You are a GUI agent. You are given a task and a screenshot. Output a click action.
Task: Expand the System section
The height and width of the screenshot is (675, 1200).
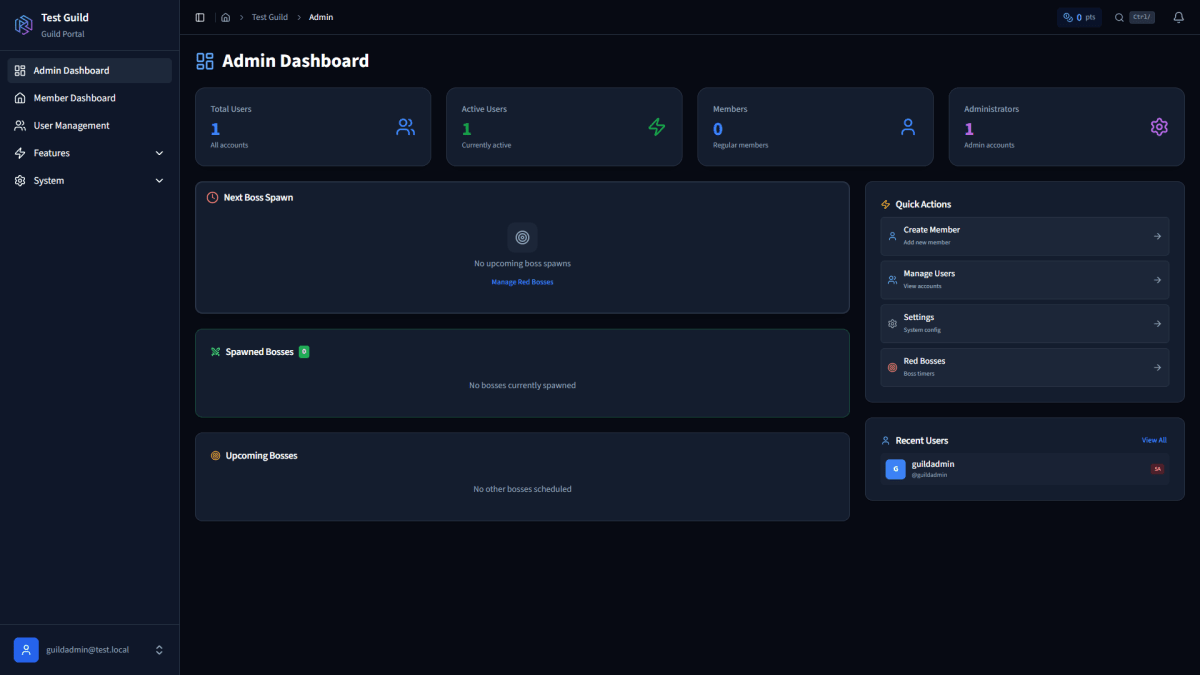coord(89,180)
